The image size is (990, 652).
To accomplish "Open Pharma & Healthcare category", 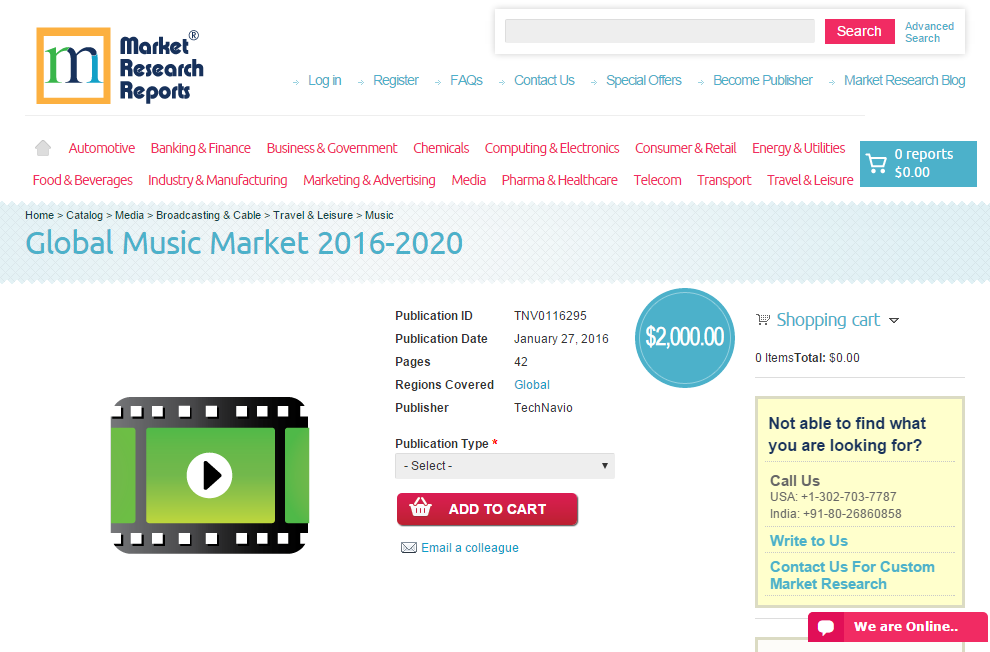I will pos(560,181).
